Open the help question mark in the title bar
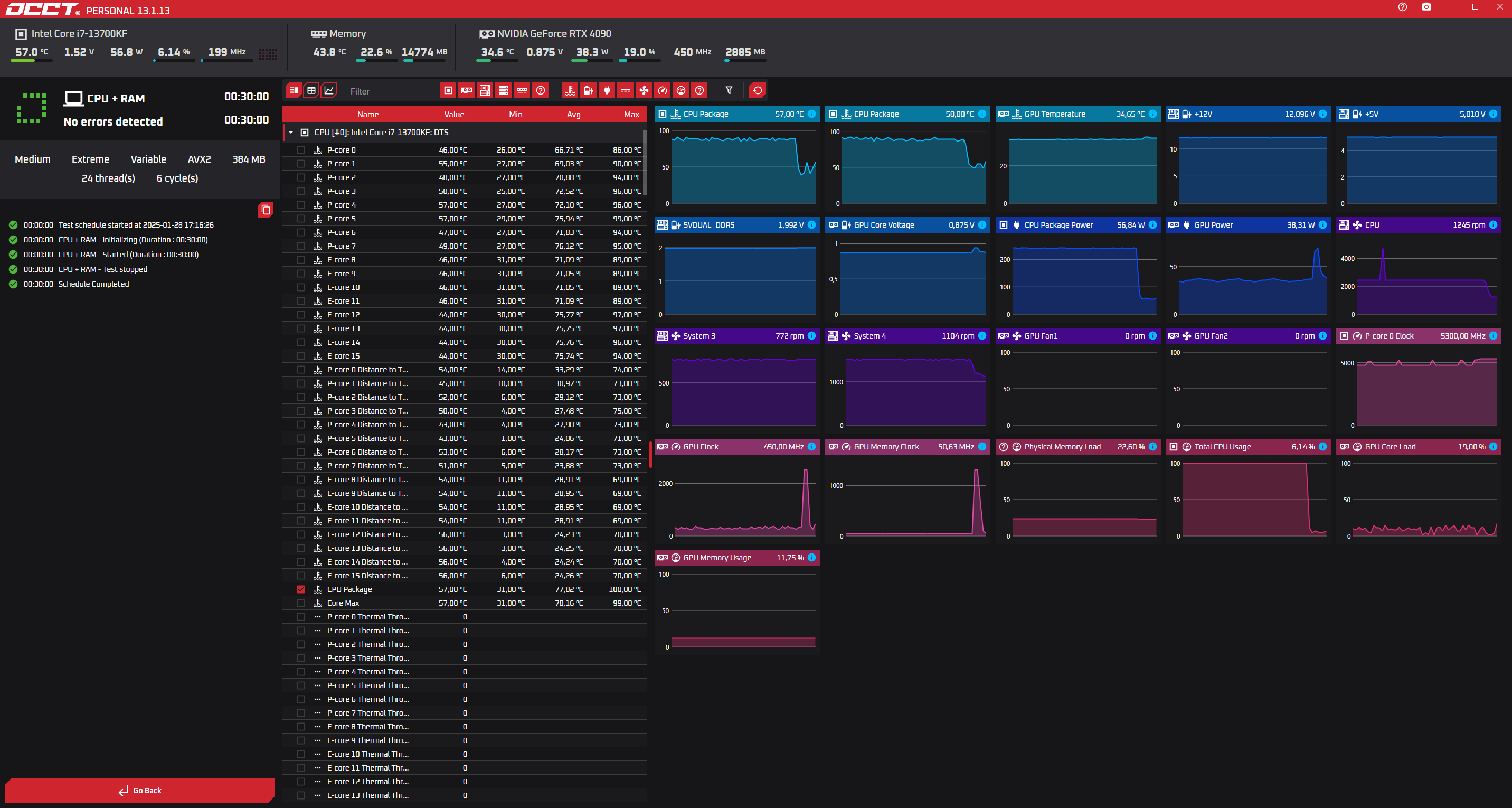 (x=1402, y=7)
